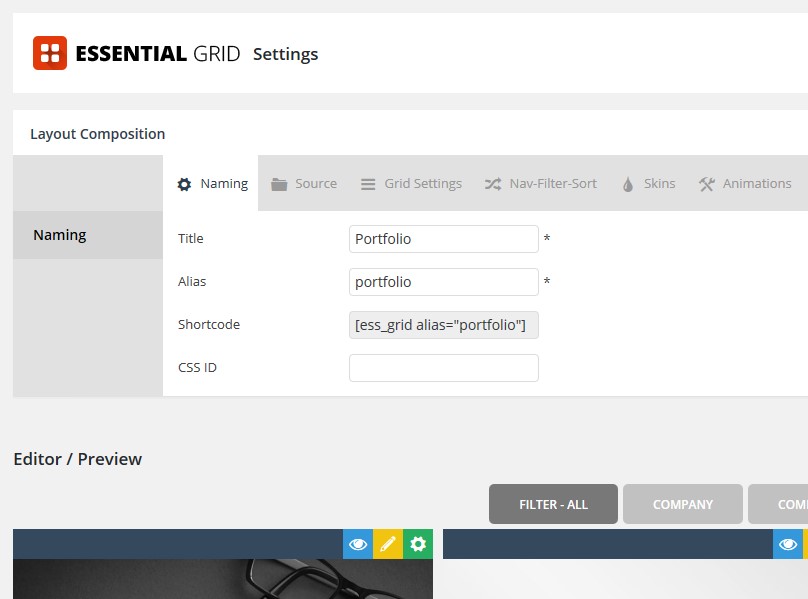Focus the Title input field
Viewport: 808px width, 599px height.
pos(444,239)
